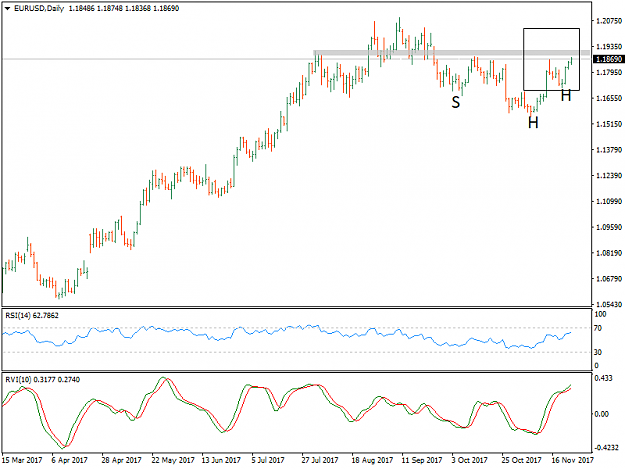Click the 28 Apr 2017 date label

tap(122, 461)
